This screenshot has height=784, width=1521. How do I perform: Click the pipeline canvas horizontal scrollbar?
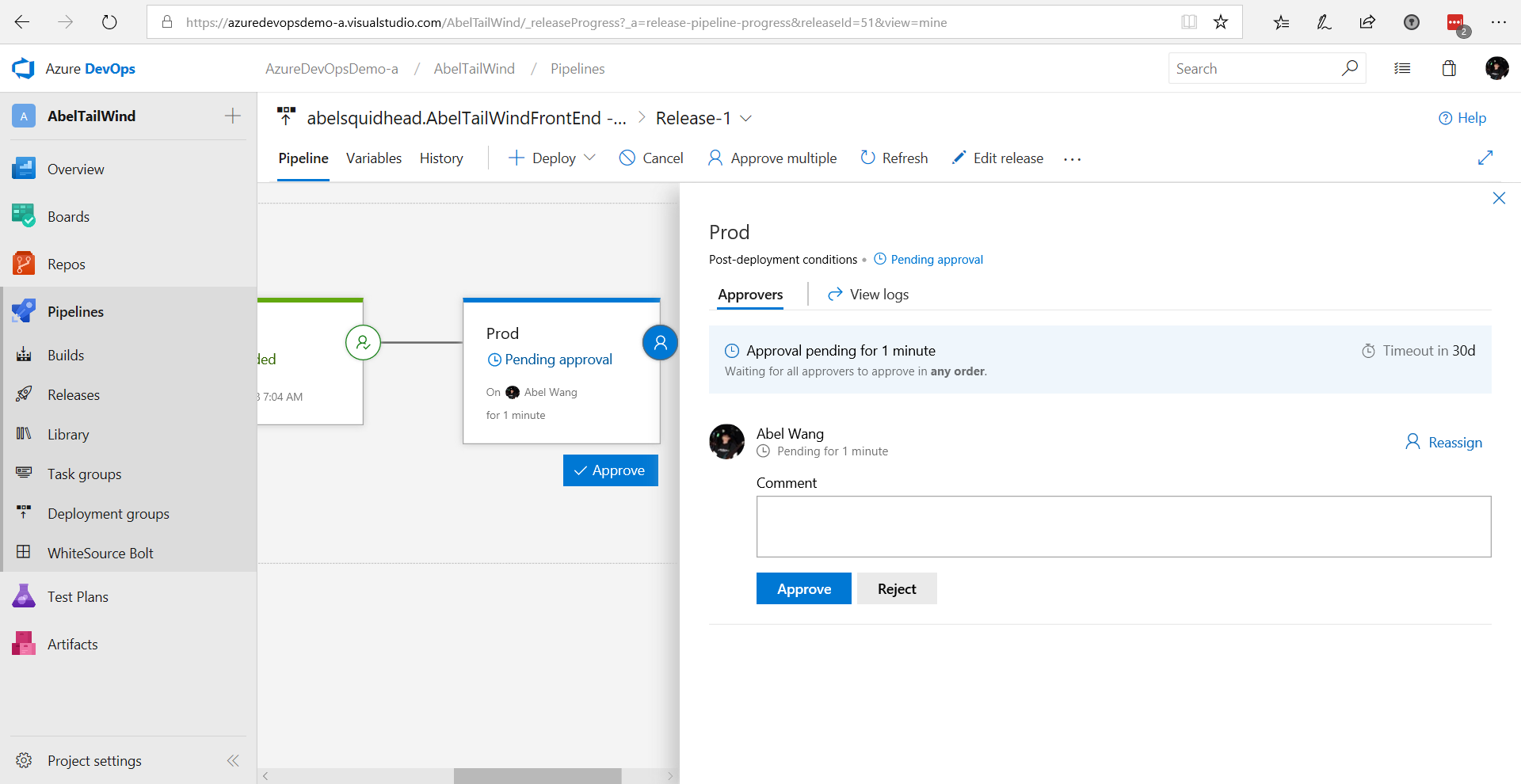(x=537, y=776)
